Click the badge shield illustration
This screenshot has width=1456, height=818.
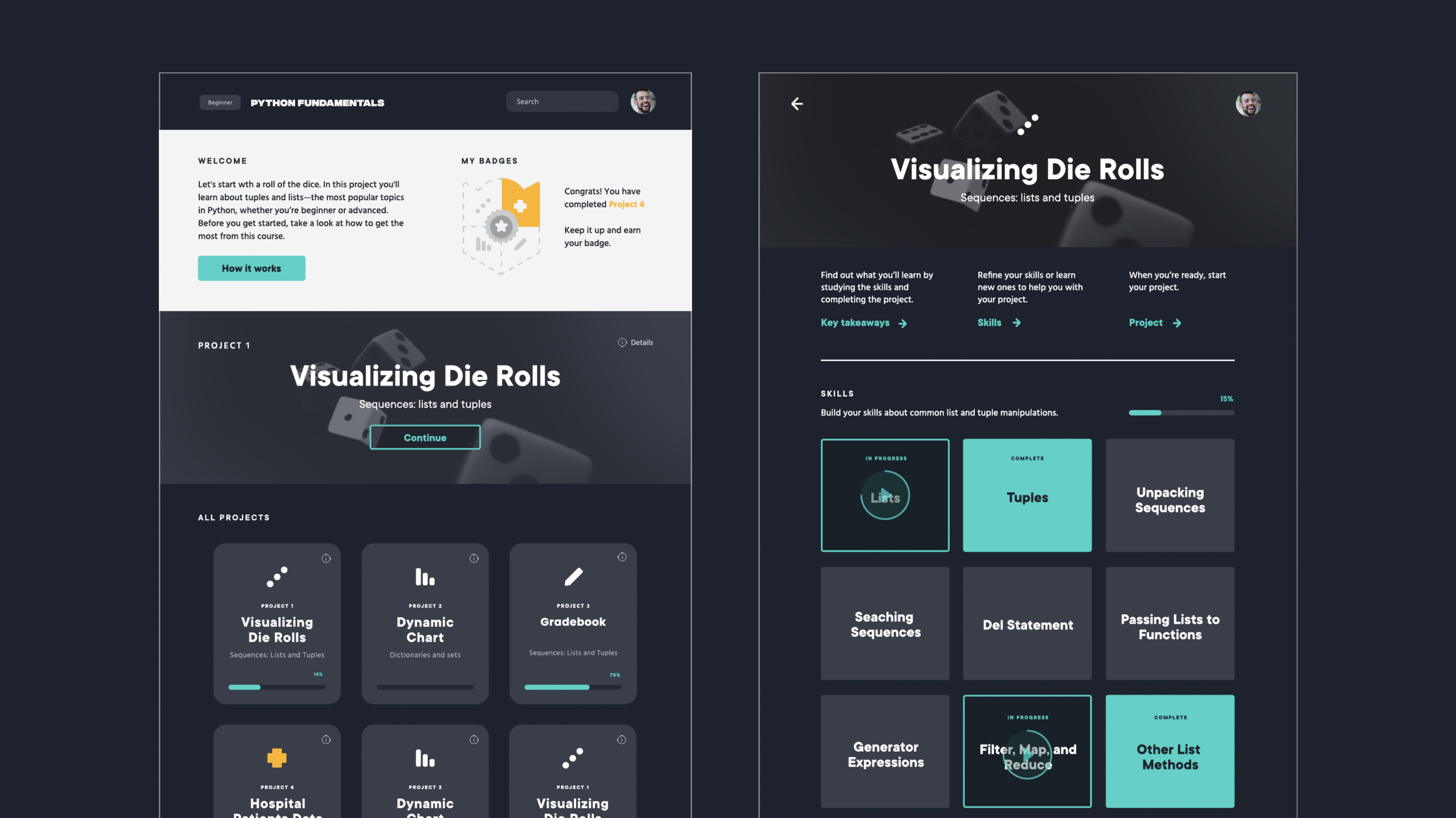501,226
